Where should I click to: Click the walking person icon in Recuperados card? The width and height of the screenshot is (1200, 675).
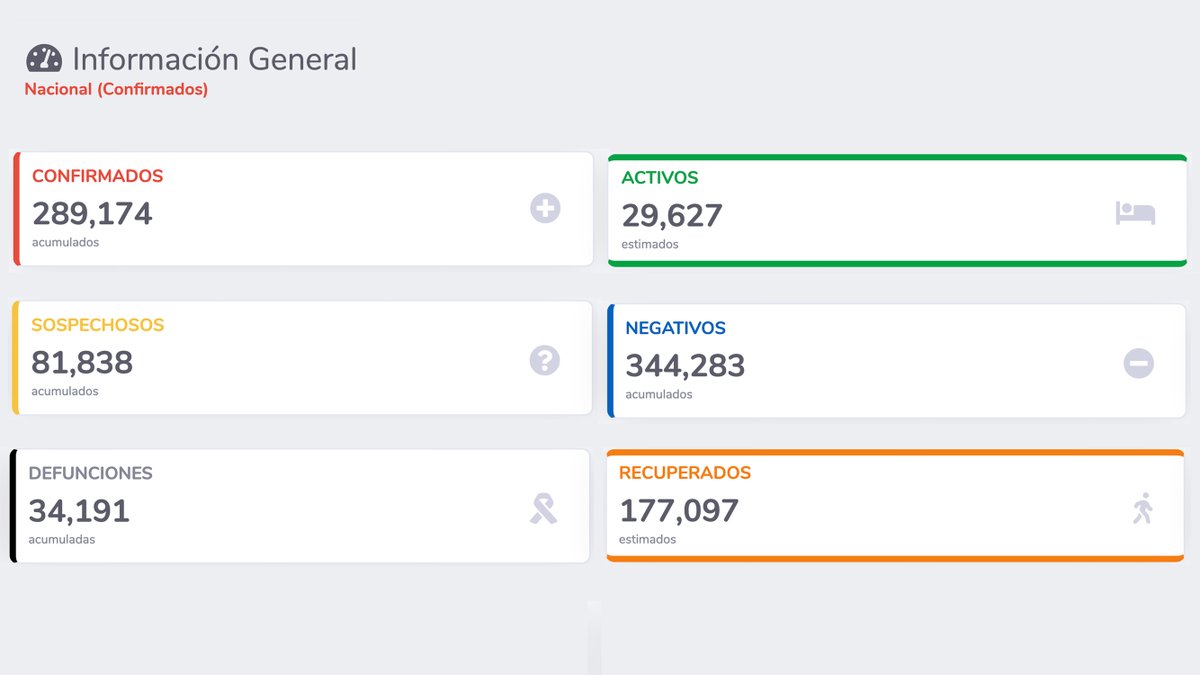click(1142, 510)
